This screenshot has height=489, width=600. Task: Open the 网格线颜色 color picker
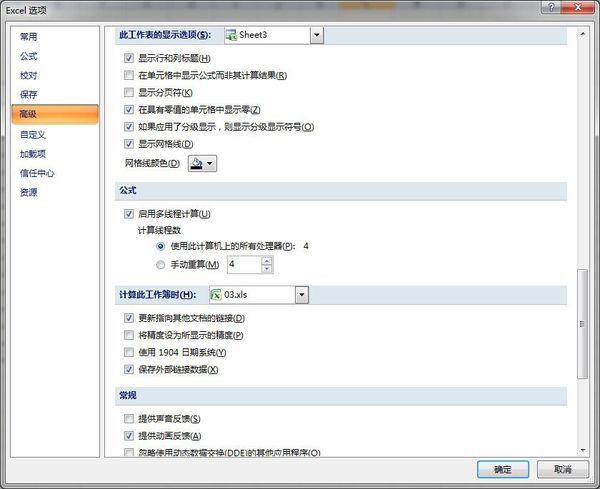click(x=202, y=163)
